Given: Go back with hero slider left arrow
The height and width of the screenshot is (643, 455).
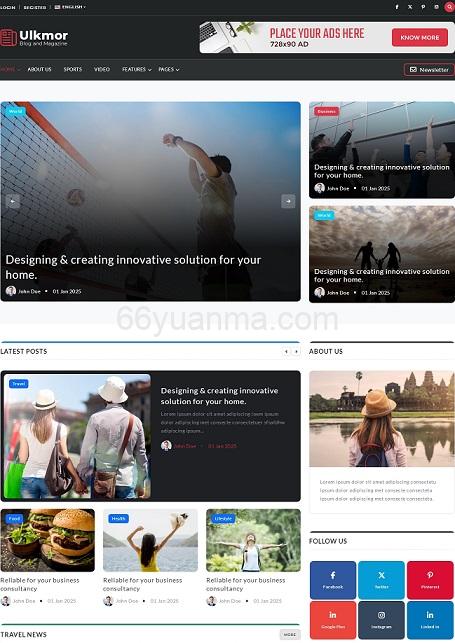Looking at the screenshot, I should pyautogui.click(x=13, y=201).
